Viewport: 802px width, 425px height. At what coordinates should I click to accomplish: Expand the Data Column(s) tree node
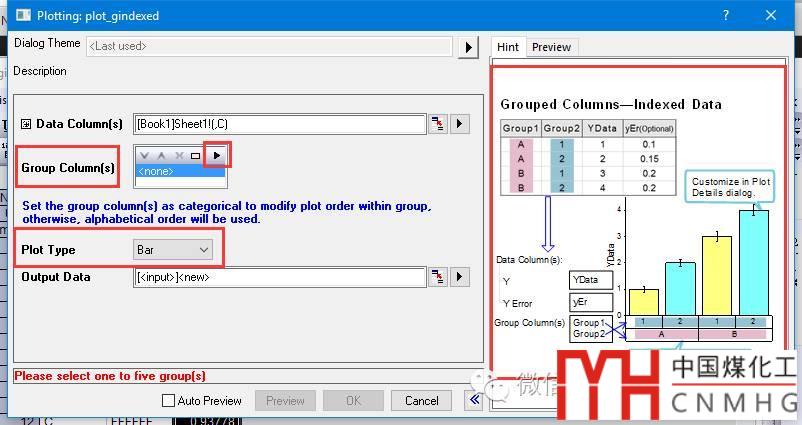coord(26,124)
